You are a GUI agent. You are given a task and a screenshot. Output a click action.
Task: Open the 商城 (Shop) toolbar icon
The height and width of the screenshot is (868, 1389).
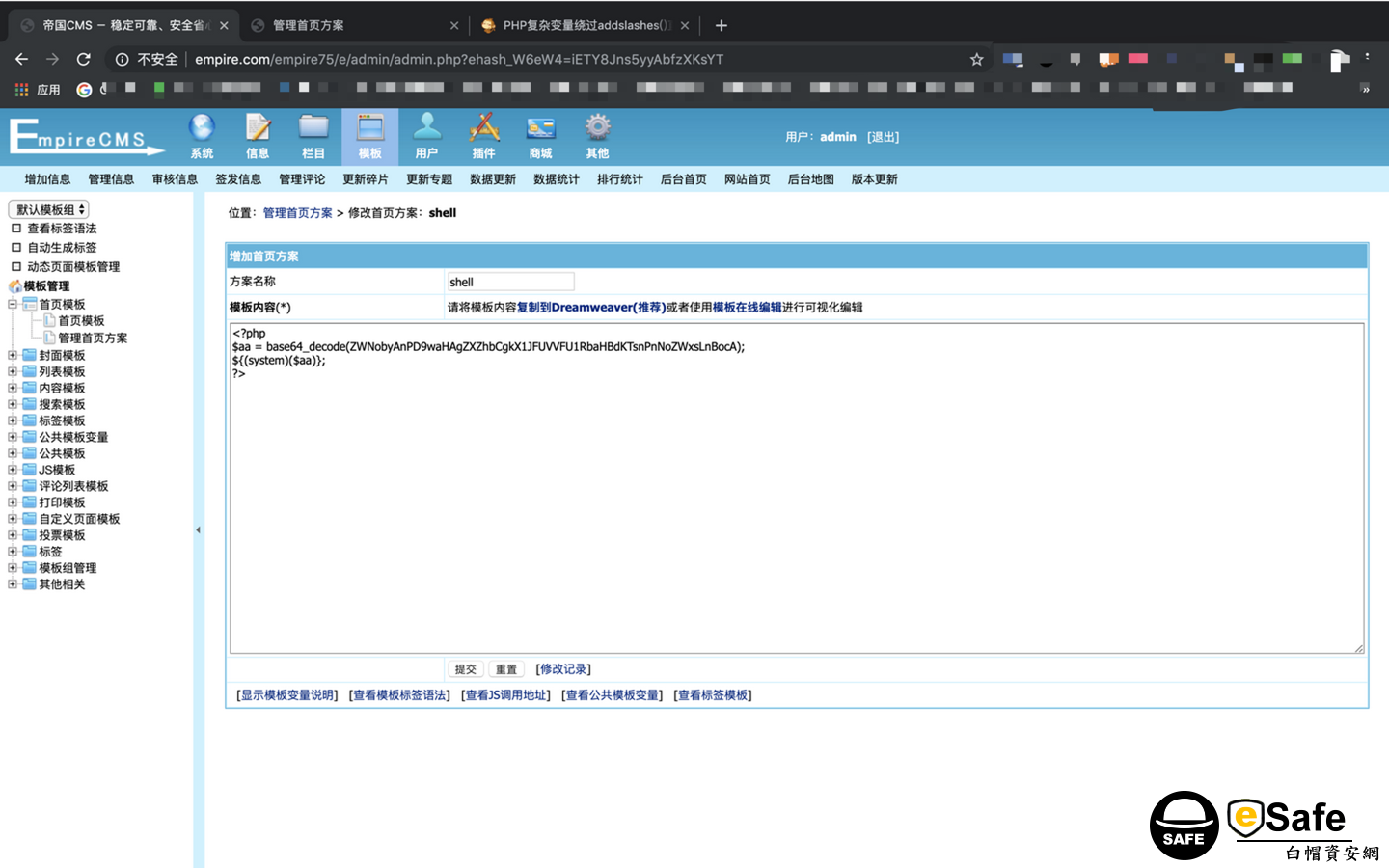coord(540,136)
